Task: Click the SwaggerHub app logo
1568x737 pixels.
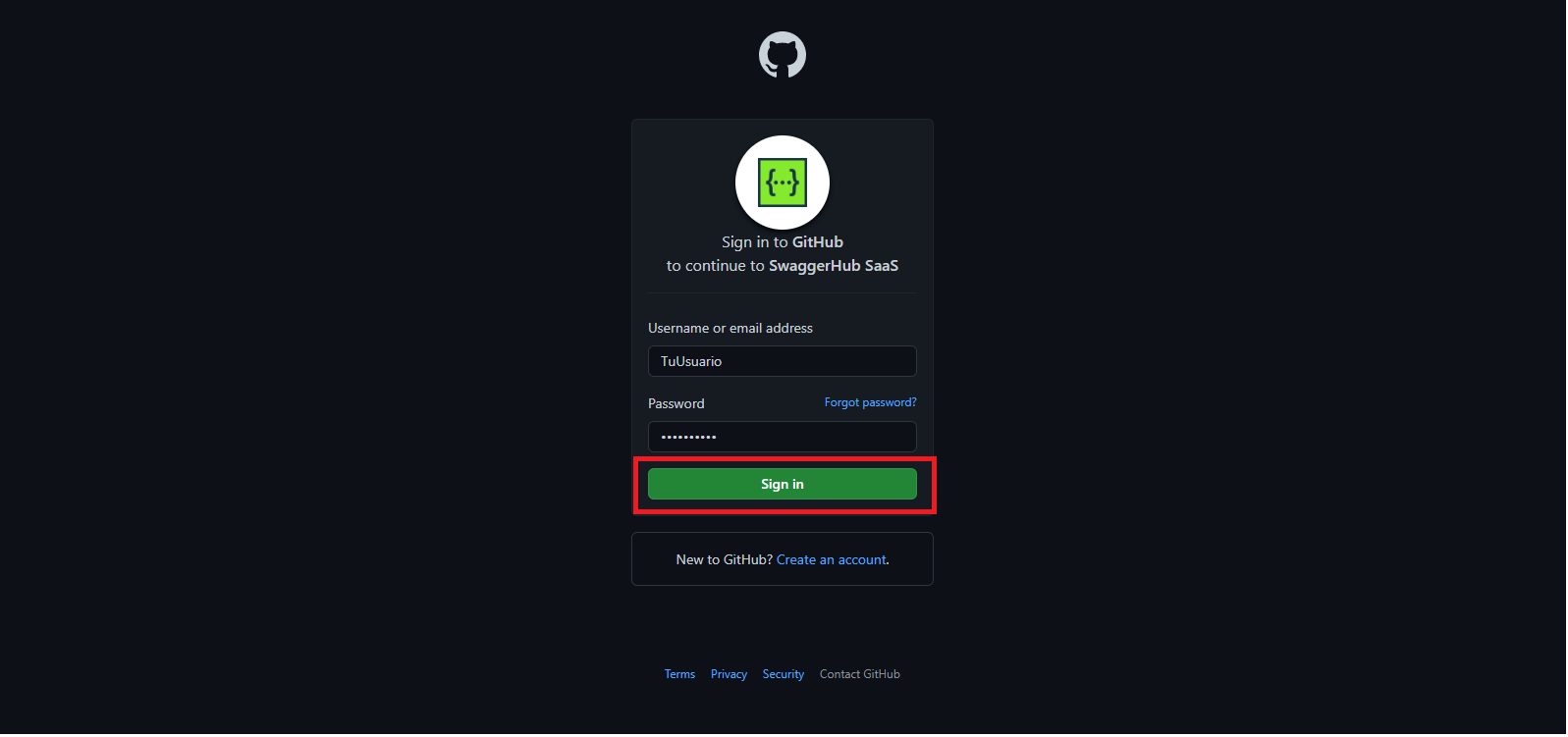Action: point(783,183)
